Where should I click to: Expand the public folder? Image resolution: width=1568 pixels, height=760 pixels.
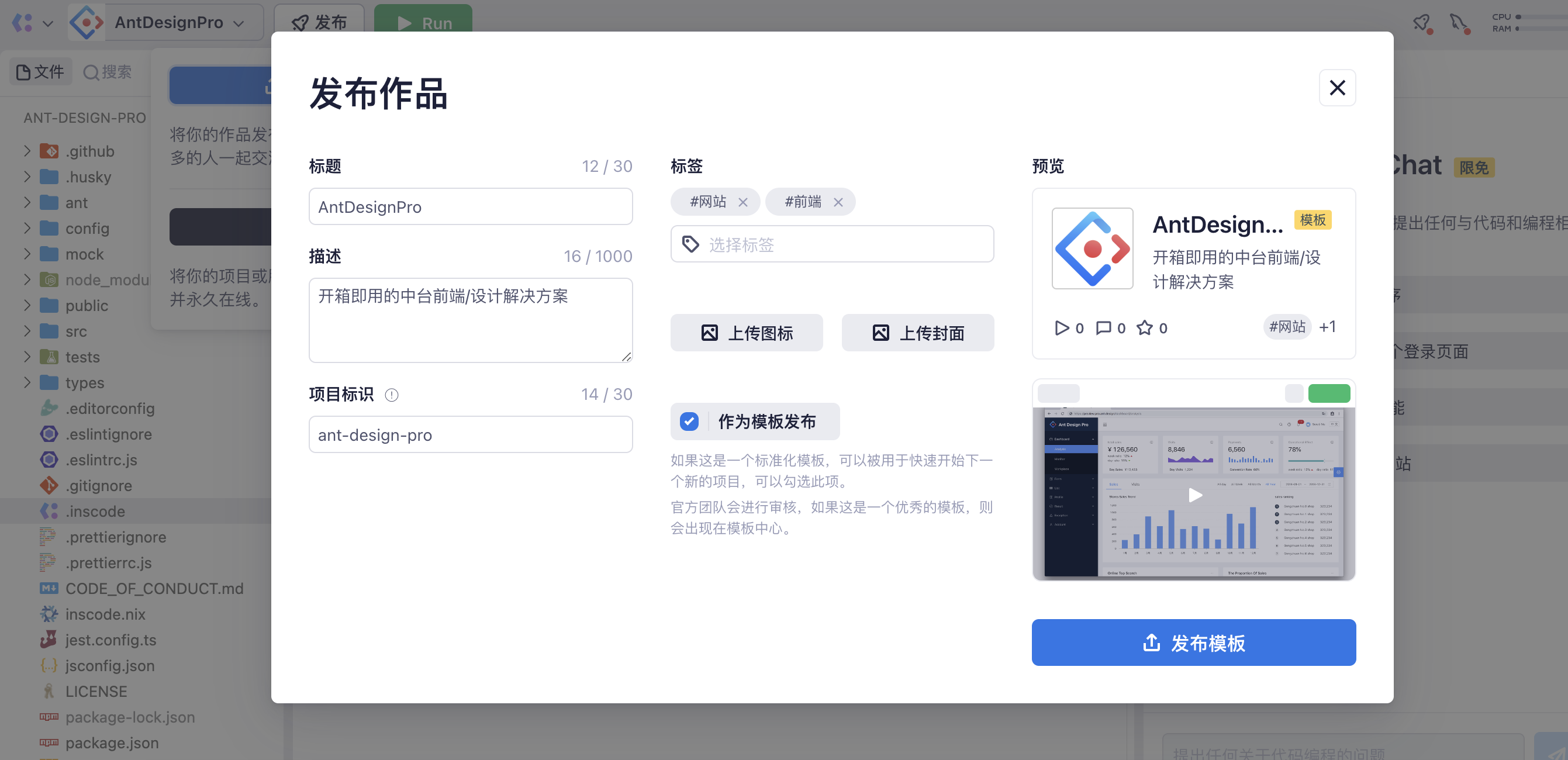[x=27, y=305]
